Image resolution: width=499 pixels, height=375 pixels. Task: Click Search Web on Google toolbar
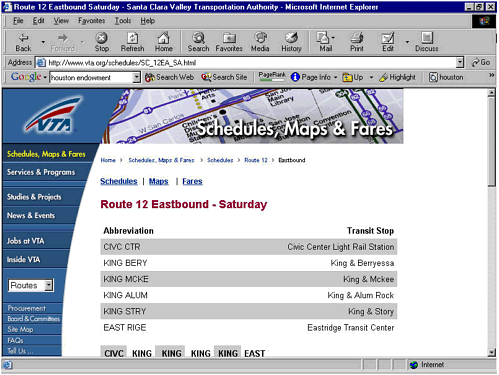pos(169,77)
